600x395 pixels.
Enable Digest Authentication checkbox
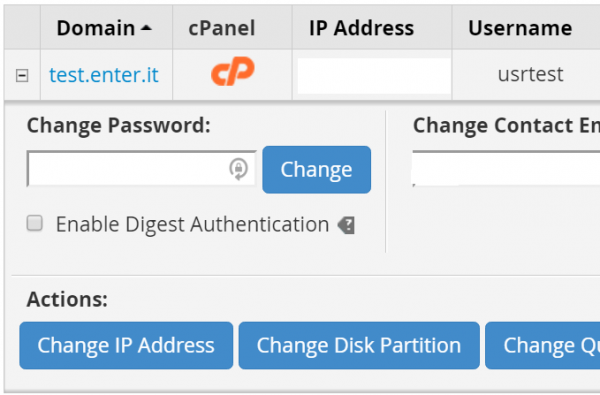tap(34, 223)
